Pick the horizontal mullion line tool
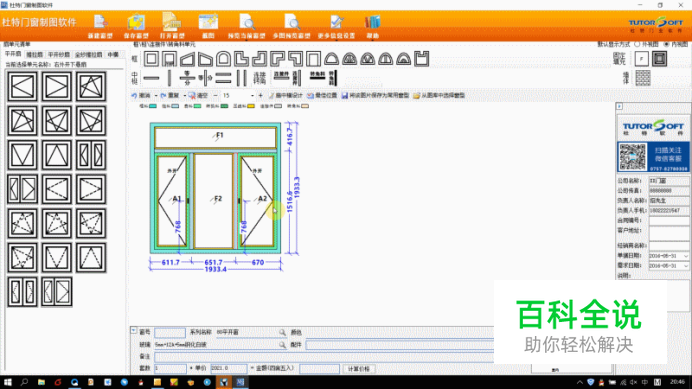The width and height of the screenshot is (692, 389). 151,79
